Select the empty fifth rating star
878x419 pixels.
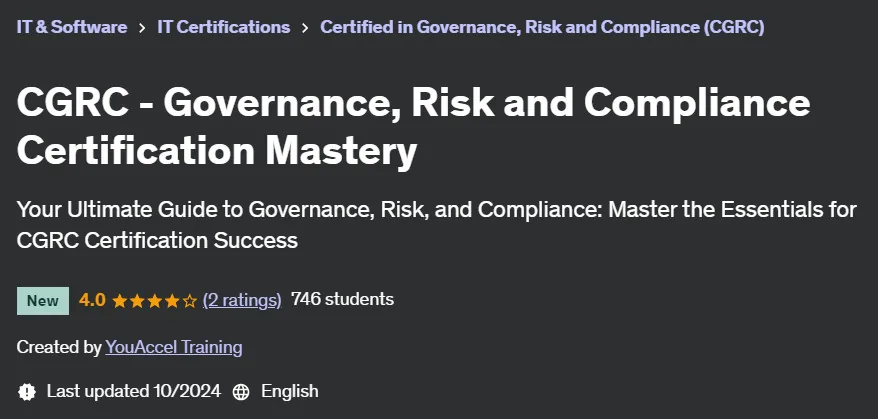click(x=190, y=301)
